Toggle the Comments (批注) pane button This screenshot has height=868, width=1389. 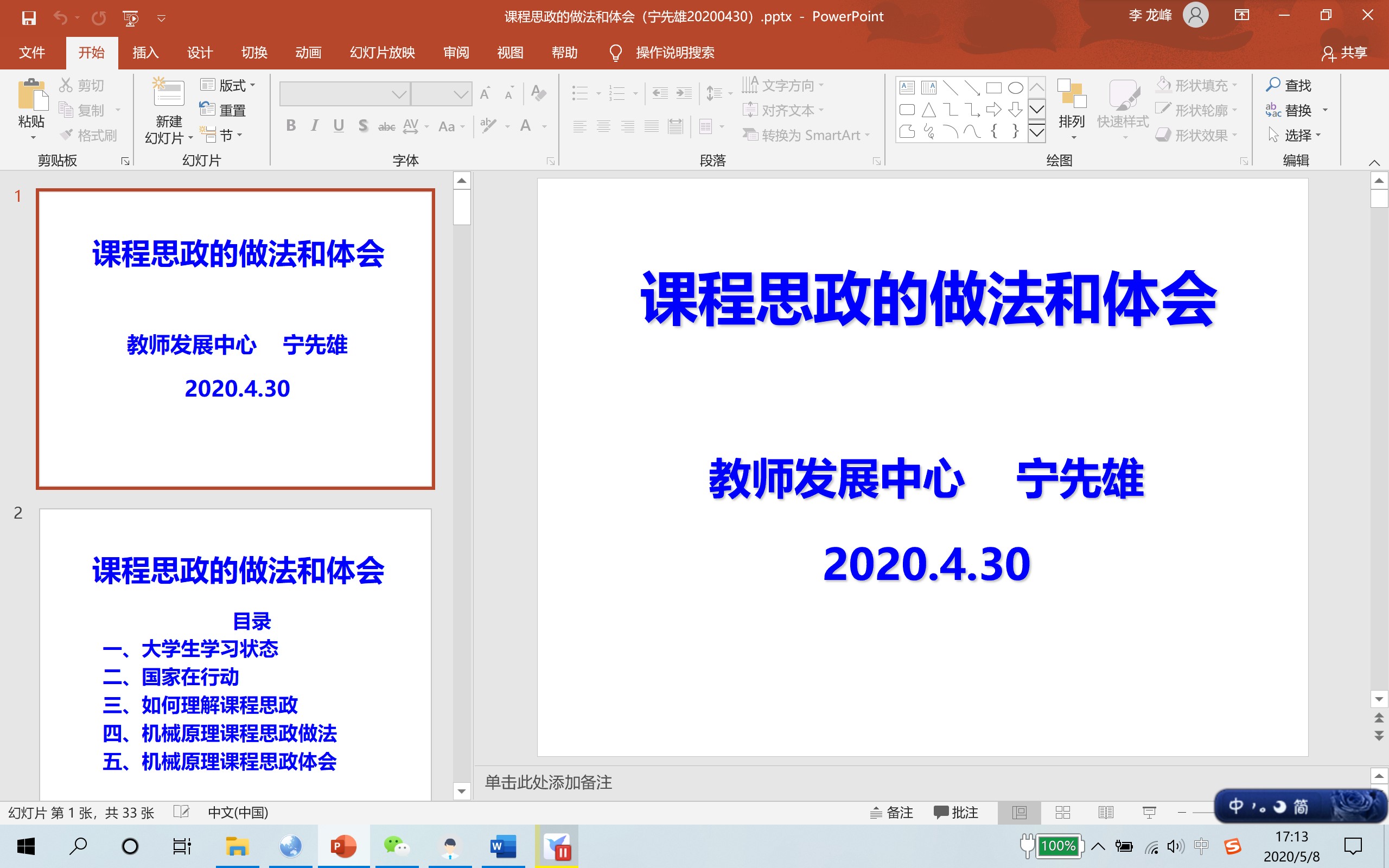(955, 812)
